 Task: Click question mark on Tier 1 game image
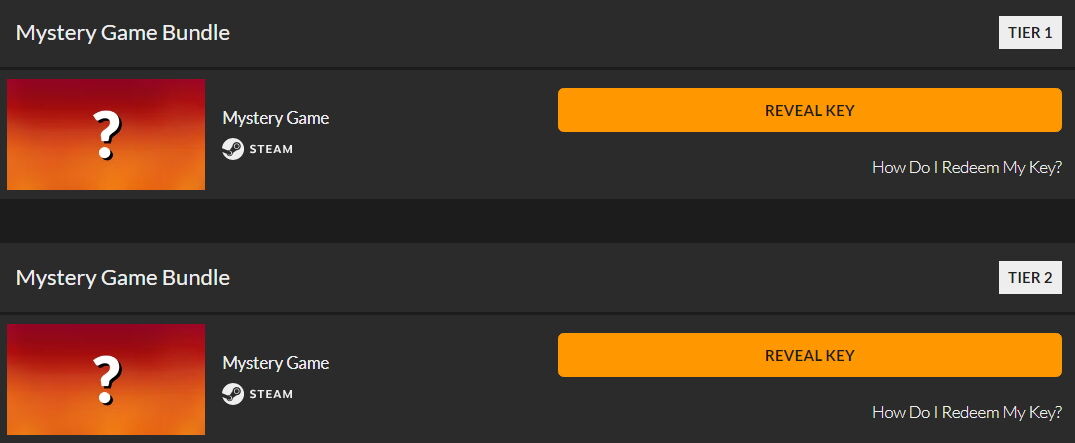tap(106, 136)
